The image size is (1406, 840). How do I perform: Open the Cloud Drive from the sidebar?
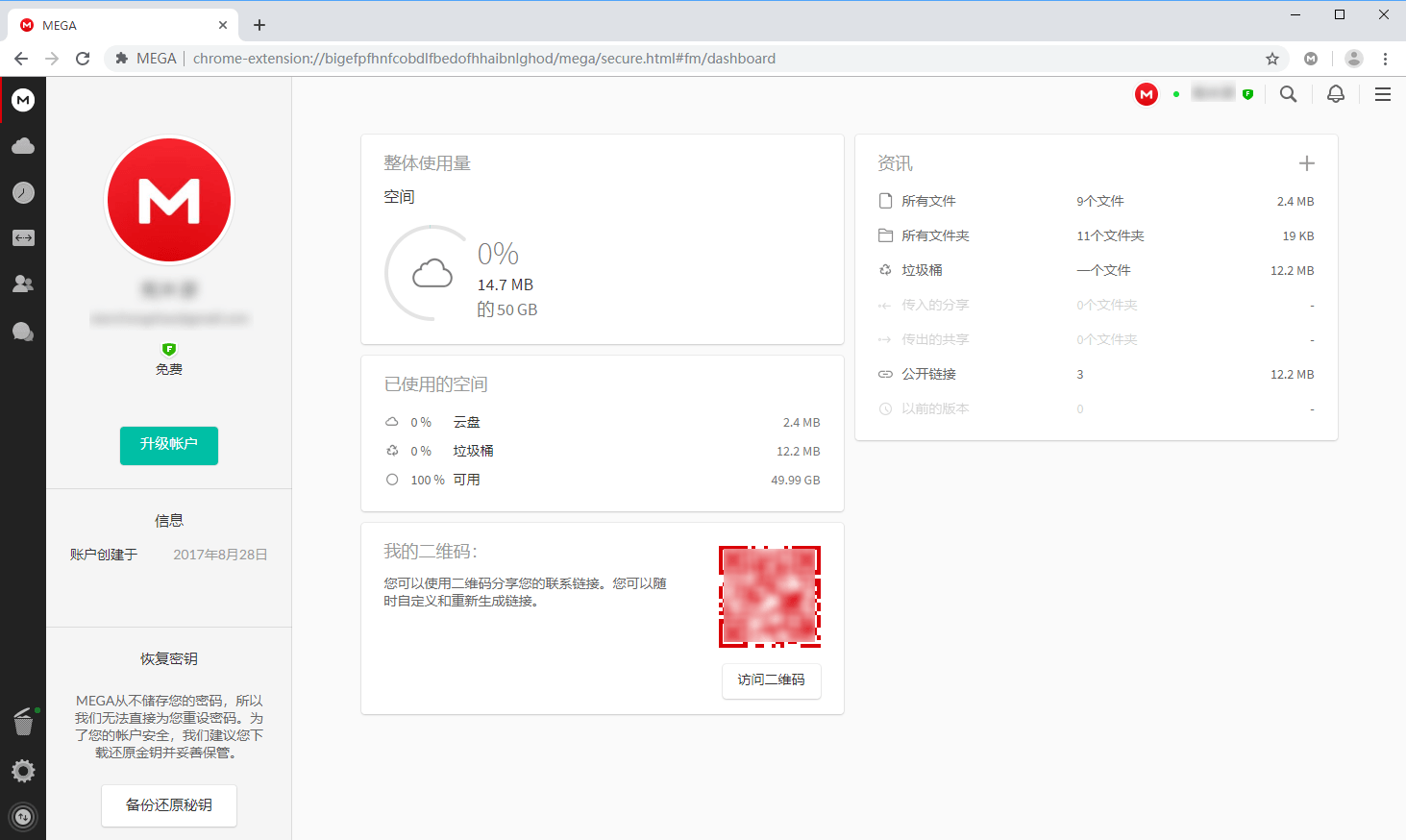22,145
